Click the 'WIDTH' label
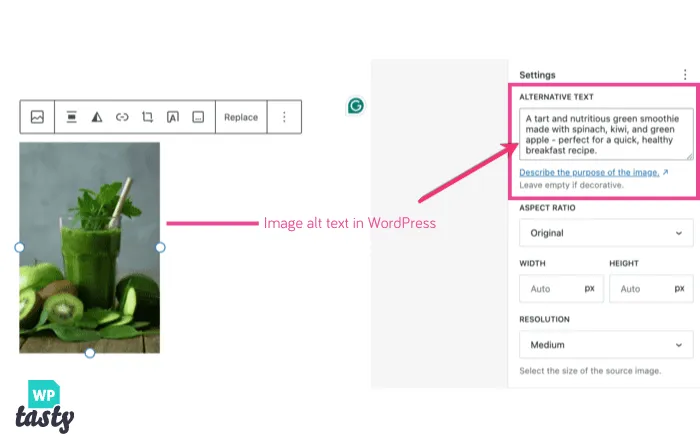Screen dimensions: 700x447 pyautogui.click(x=532, y=263)
